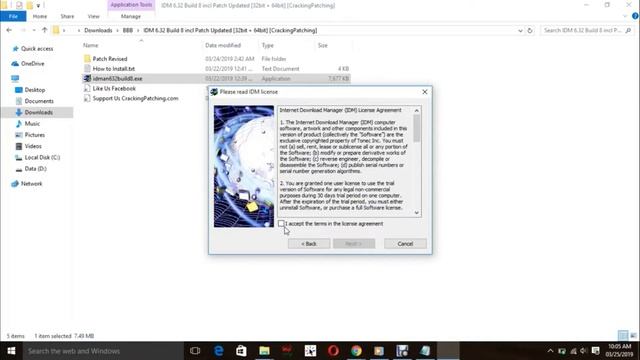Screen dimensions: 640x360
Task: Click the license text scrollbar thumb
Action: (416, 129)
